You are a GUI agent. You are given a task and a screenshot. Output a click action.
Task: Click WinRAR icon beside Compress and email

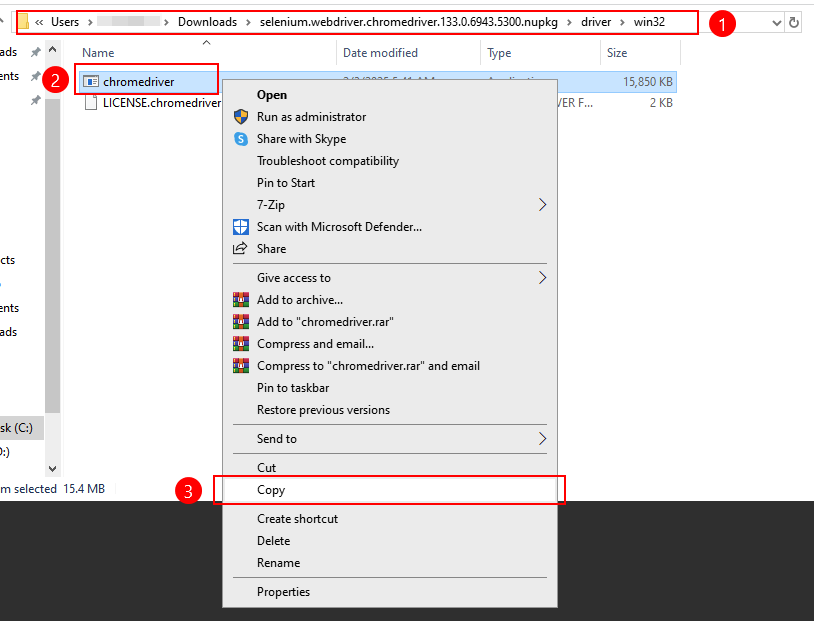point(241,344)
